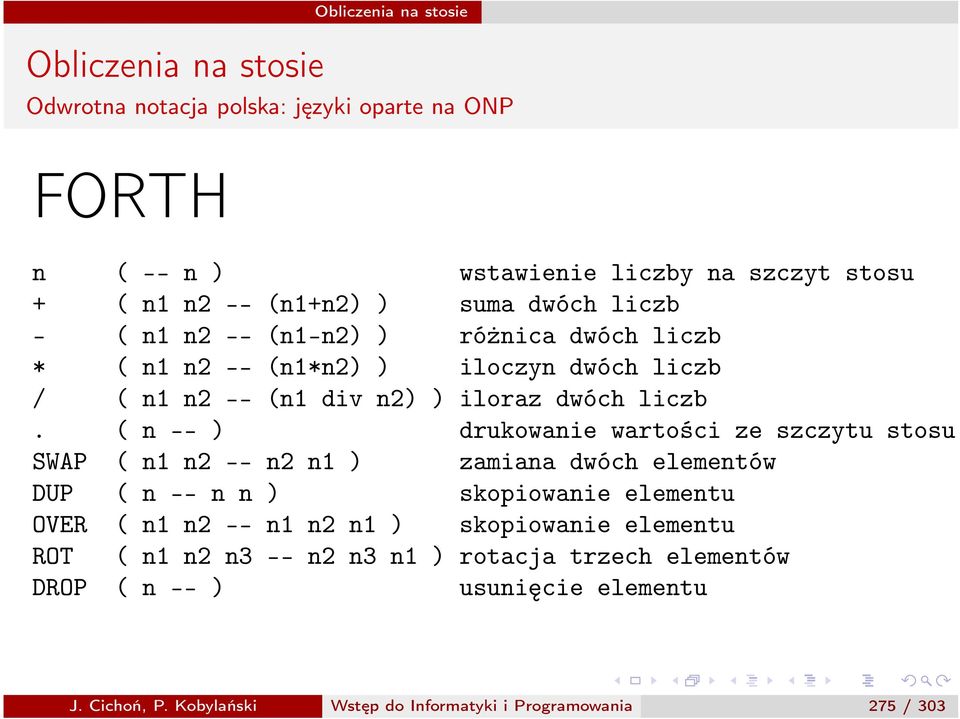Click the subtitle 'Odwrotna notacja polska: języki oparte na ONP'
Screen dimensions: 960x719
tap(269, 107)
